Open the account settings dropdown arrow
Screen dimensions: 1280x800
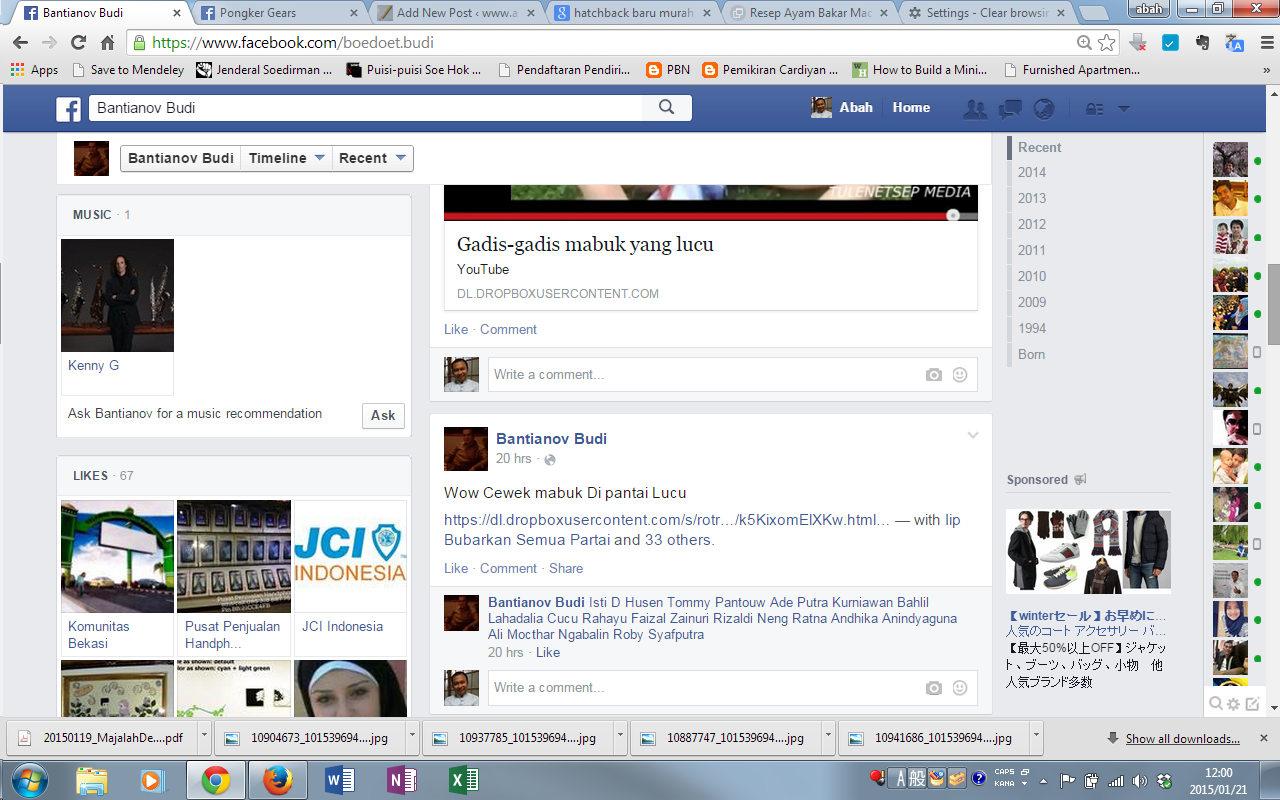point(1123,109)
